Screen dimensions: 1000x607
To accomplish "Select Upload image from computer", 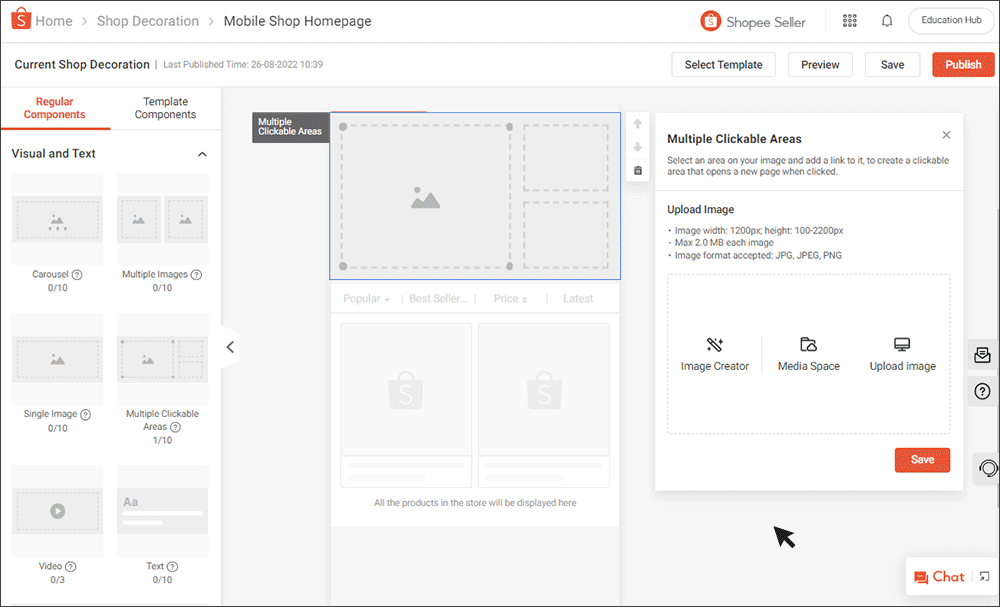I will [x=902, y=354].
